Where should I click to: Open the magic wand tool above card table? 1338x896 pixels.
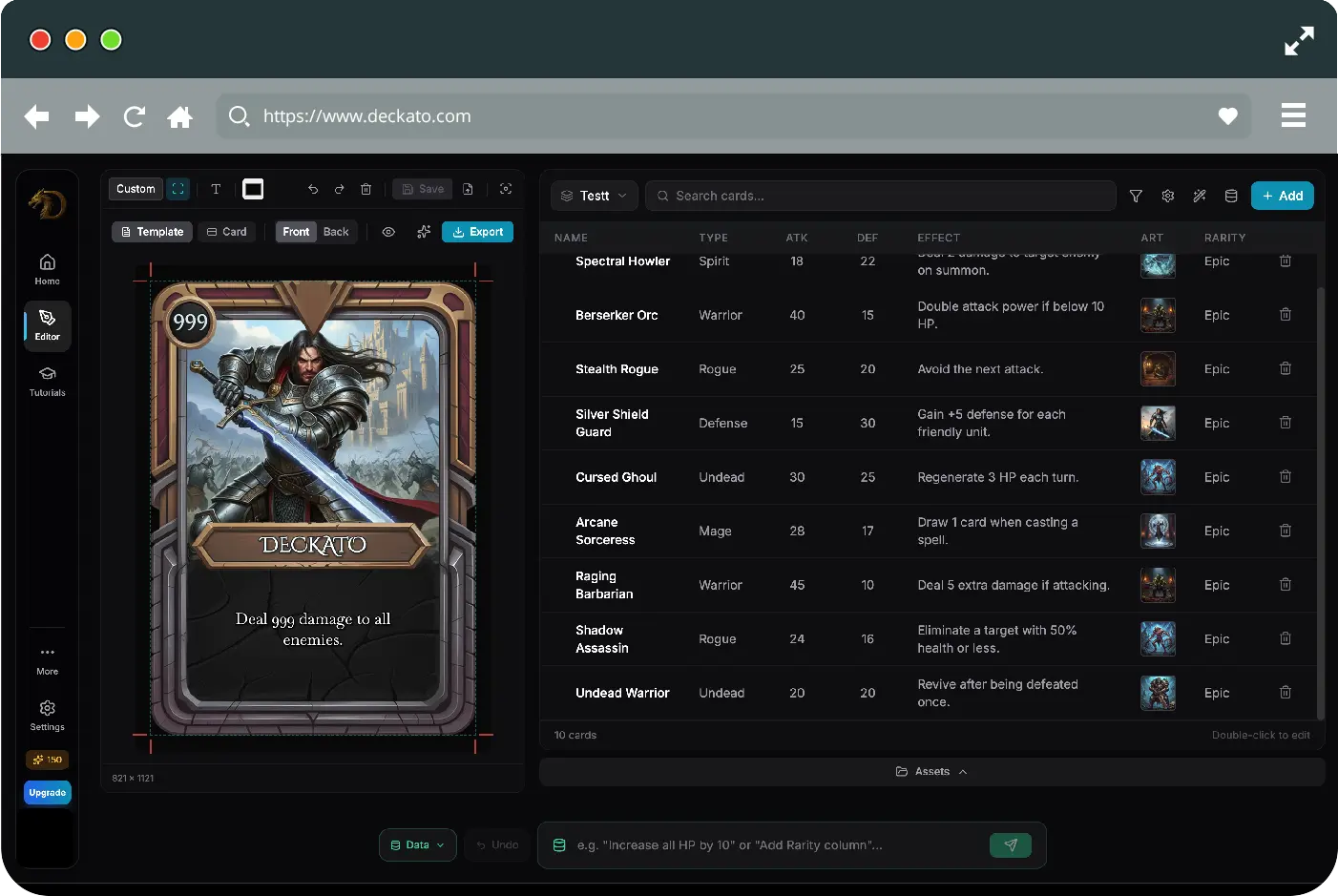click(1200, 196)
